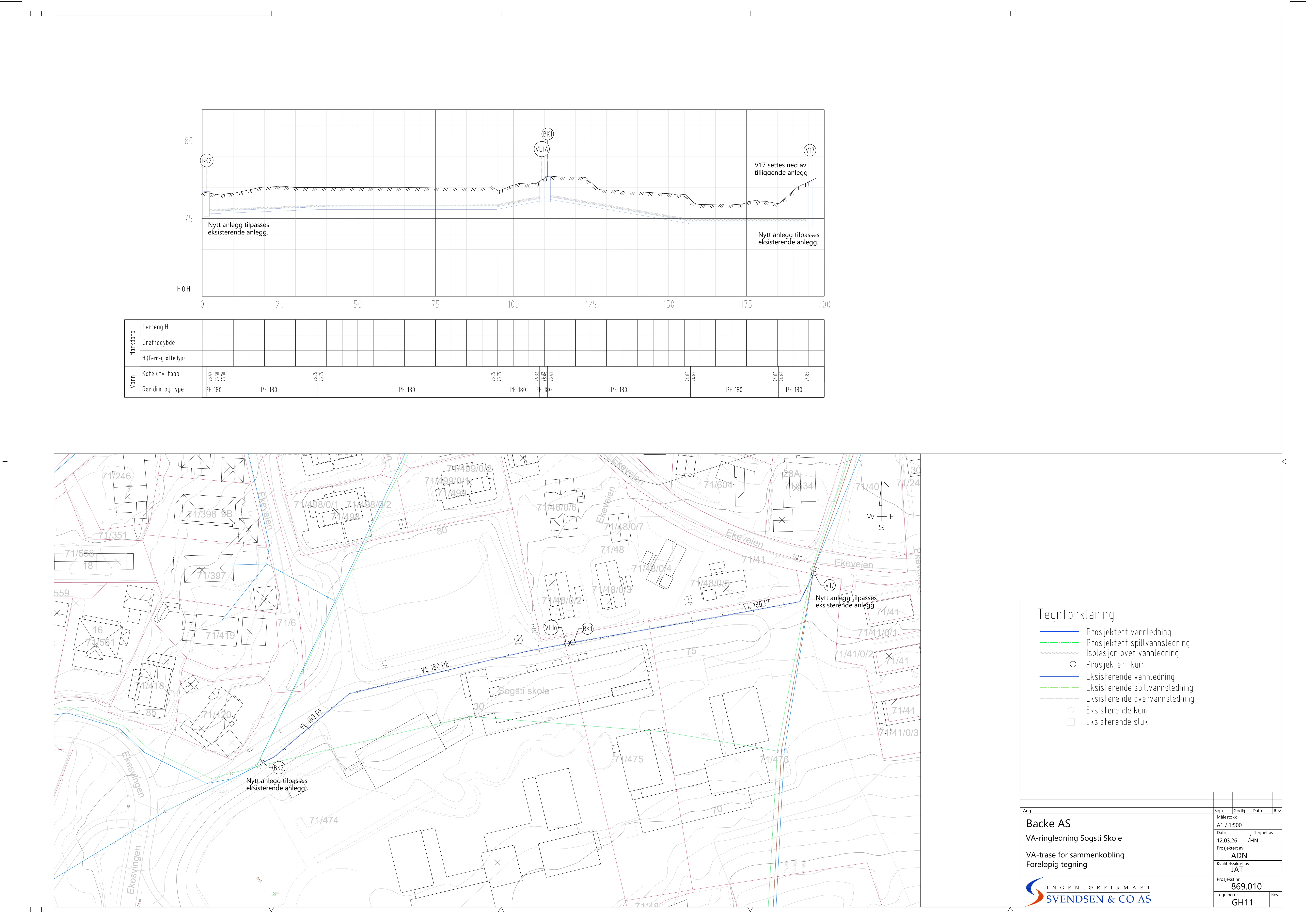
Task: Click the BK1 circle label on the site plan
Action: click(x=587, y=629)
